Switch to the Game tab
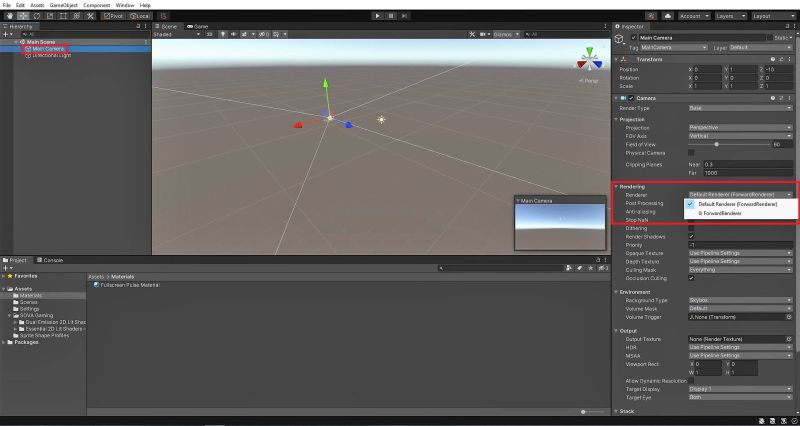The height and width of the screenshot is (426, 800). [197, 26]
